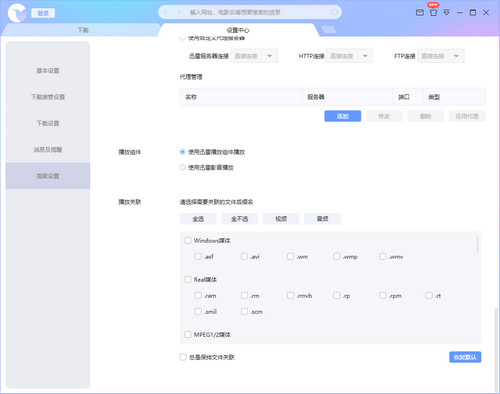The image size is (500, 394).
Task: Check the .wmp extension checkbox
Action: 336,256
